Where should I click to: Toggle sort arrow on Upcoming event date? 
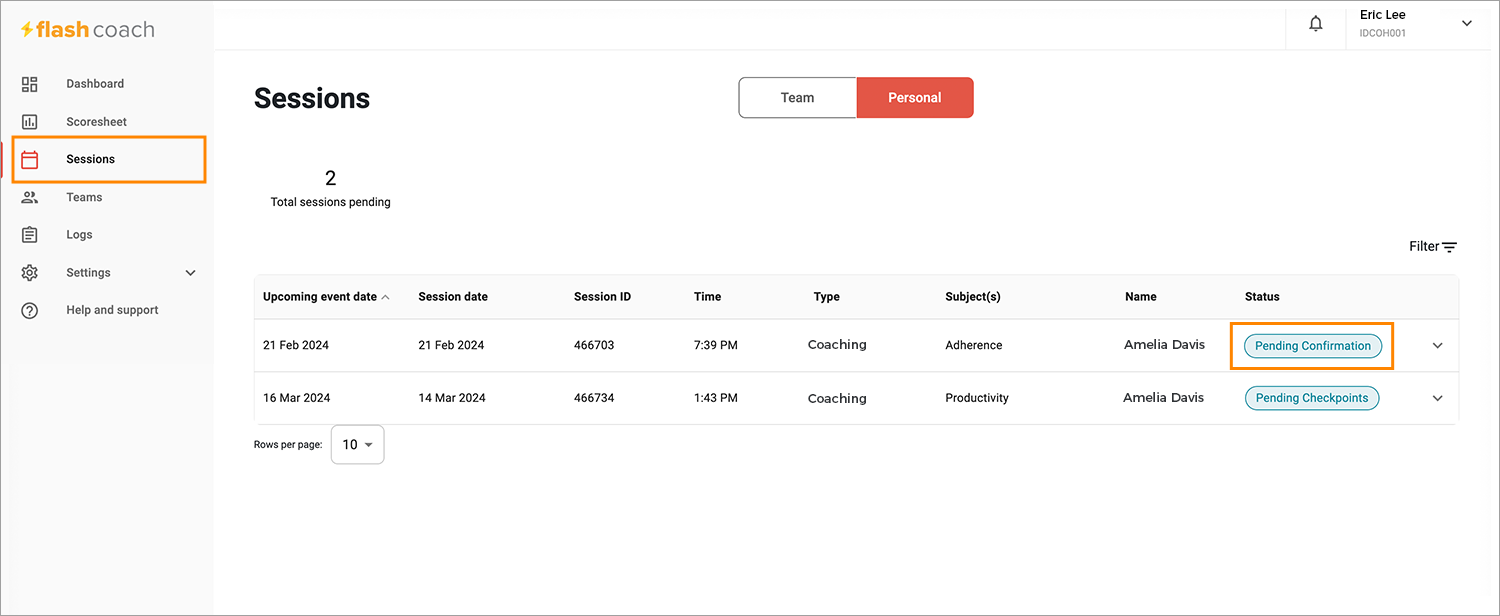click(x=386, y=297)
